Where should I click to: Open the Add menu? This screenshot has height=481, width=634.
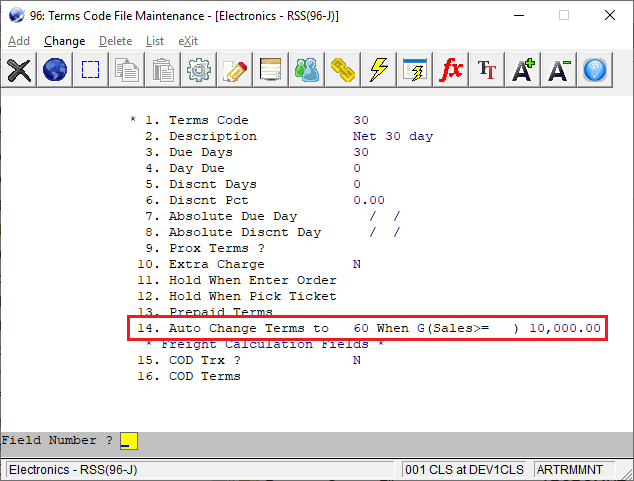tap(19, 41)
